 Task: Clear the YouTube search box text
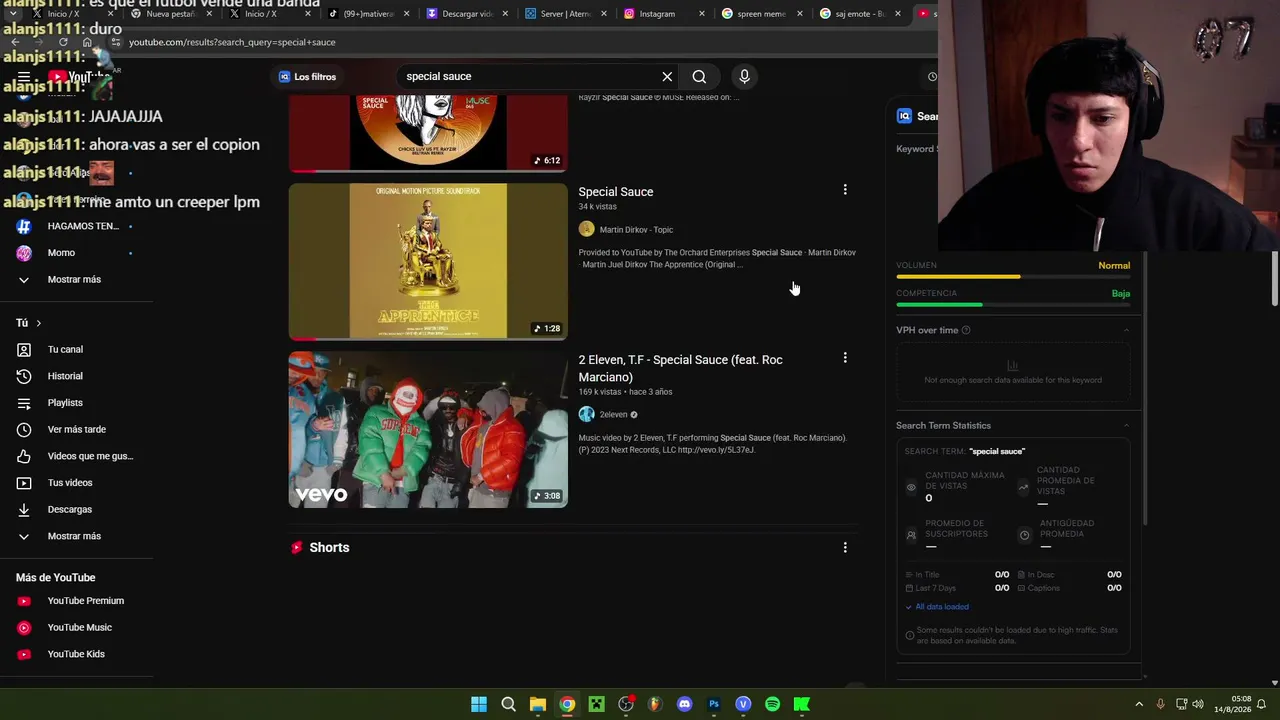[667, 77]
